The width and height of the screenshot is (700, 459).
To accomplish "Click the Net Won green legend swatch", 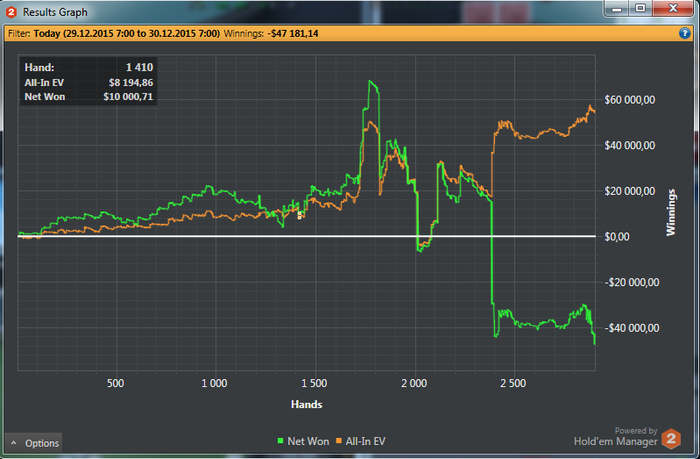I will pyautogui.click(x=280, y=441).
